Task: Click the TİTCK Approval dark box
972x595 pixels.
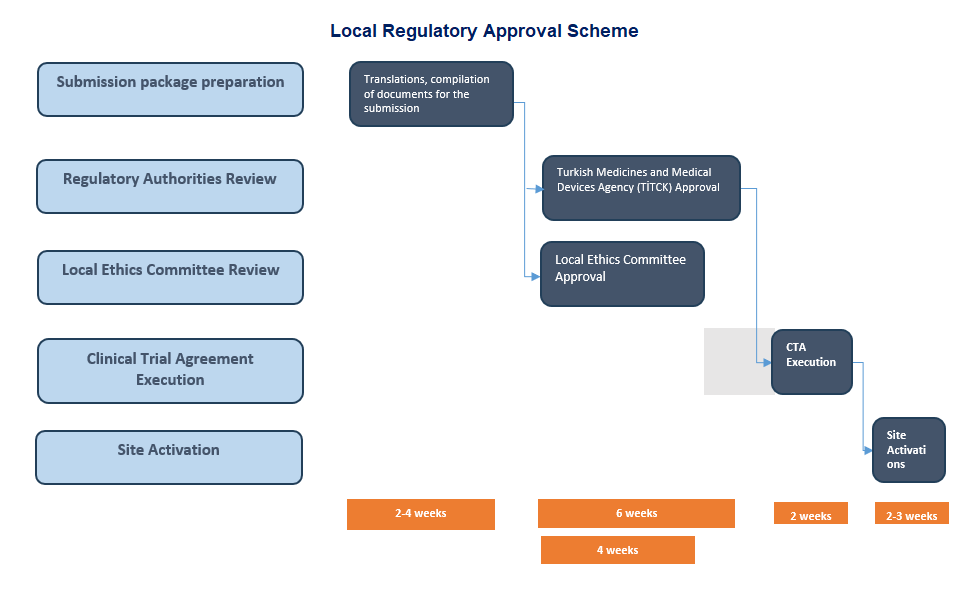Action: click(641, 188)
